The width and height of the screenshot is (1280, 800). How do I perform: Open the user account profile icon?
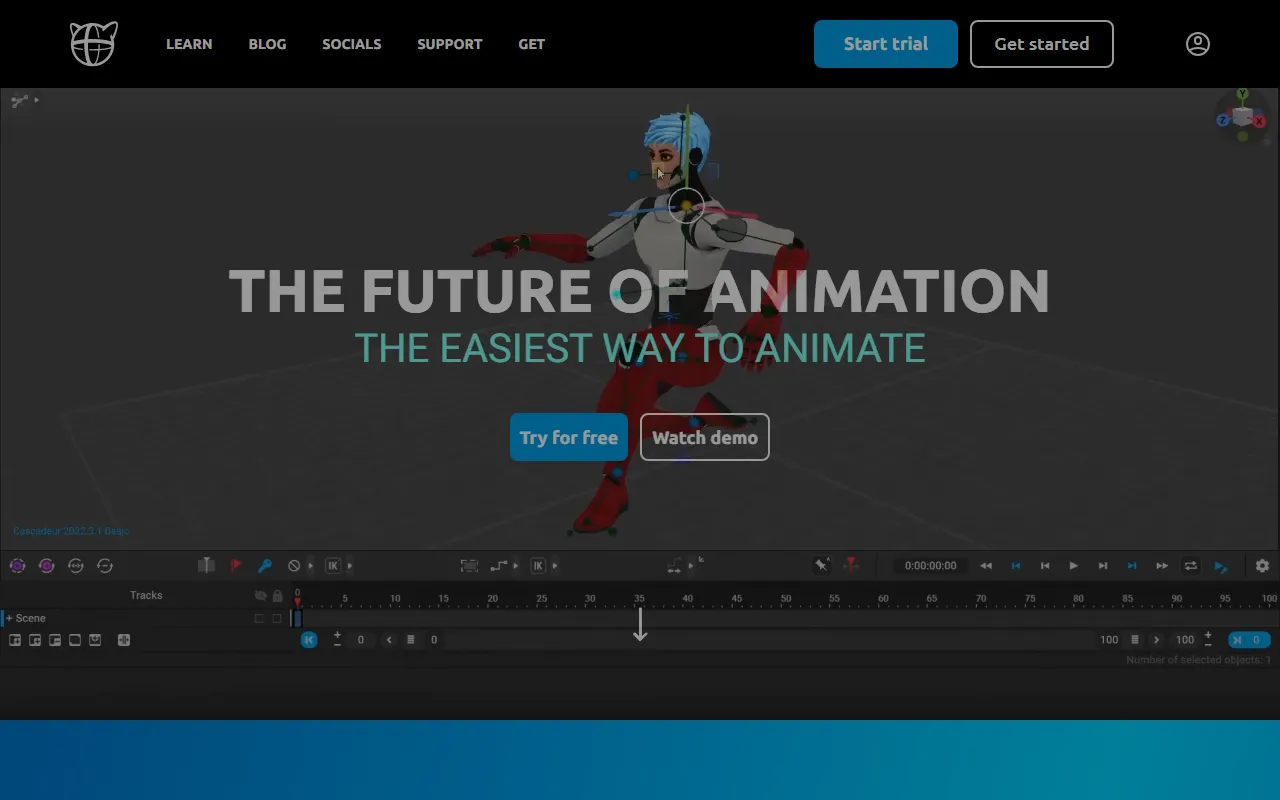click(1197, 44)
